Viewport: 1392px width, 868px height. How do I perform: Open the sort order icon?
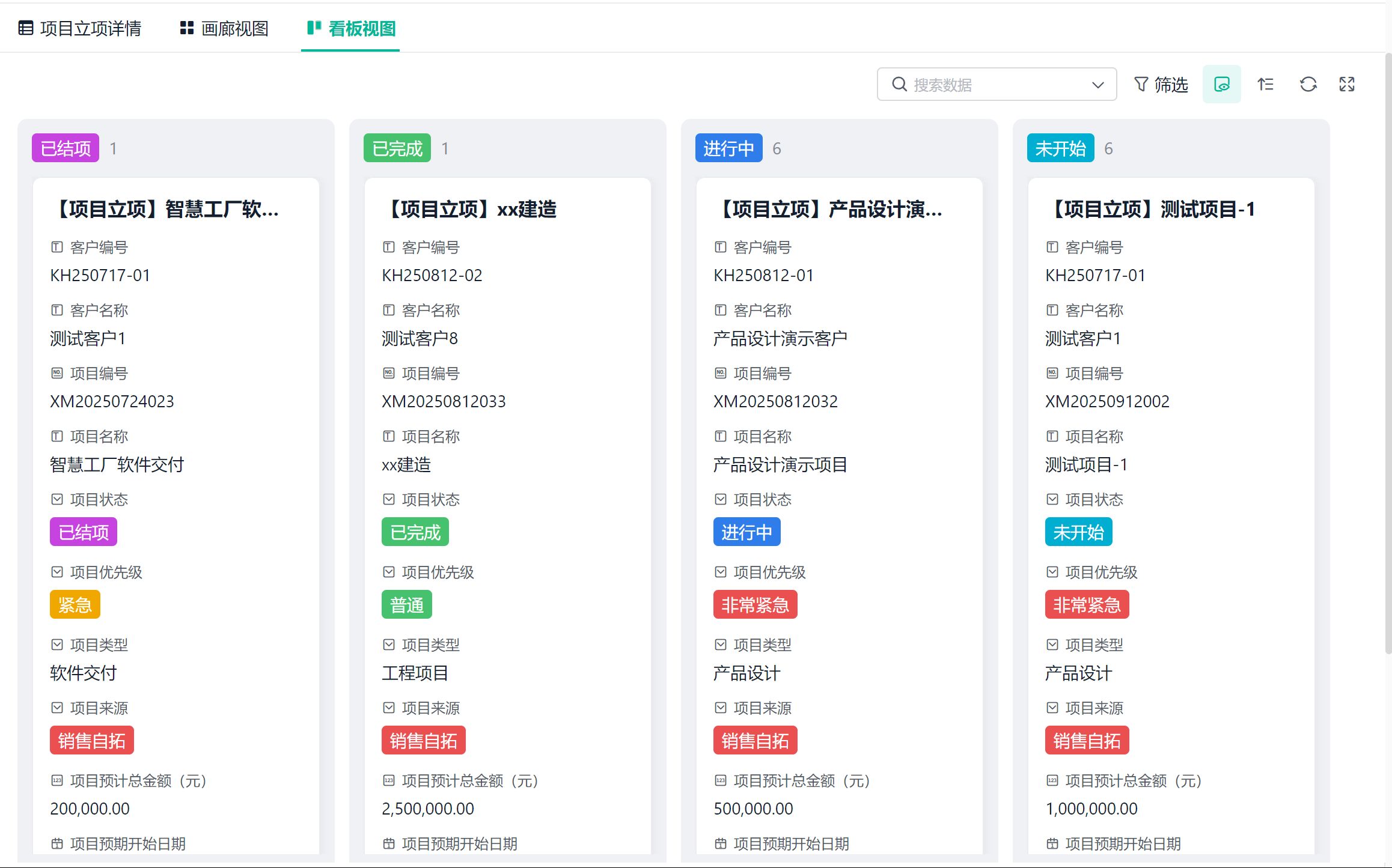pyautogui.click(x=1265, y=85)
